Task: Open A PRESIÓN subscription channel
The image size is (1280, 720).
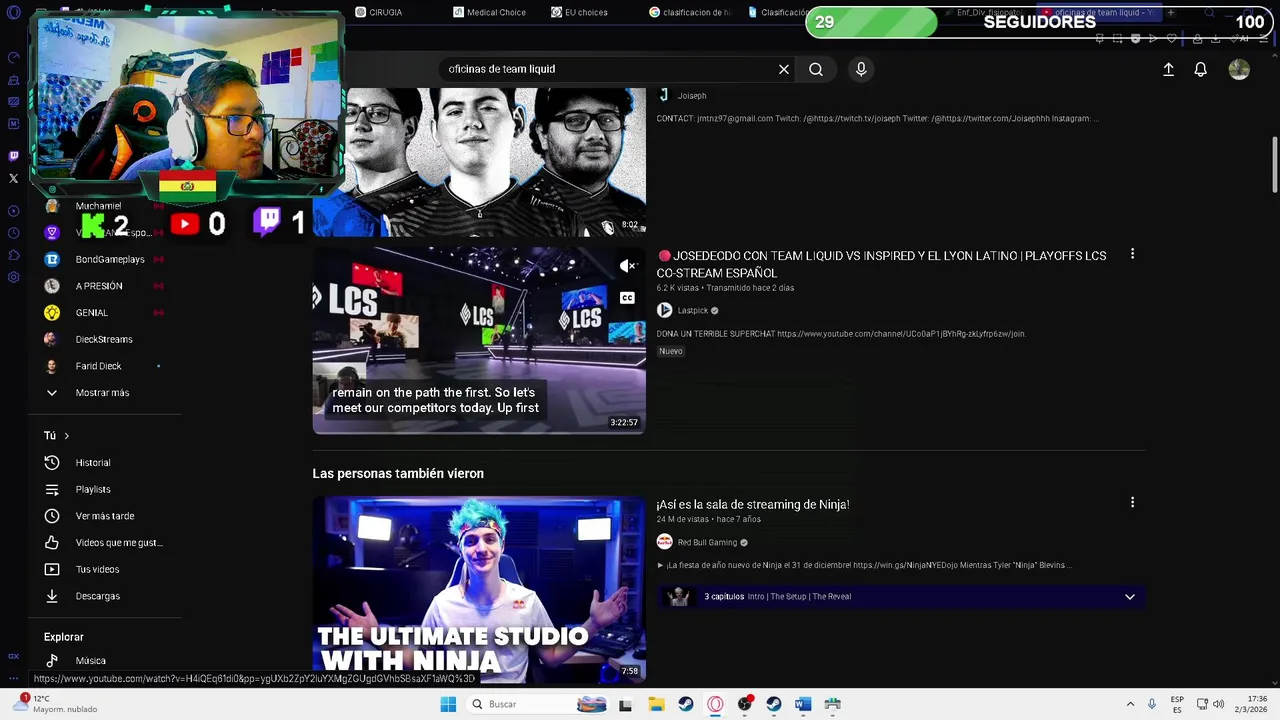Action: (99, 286)
